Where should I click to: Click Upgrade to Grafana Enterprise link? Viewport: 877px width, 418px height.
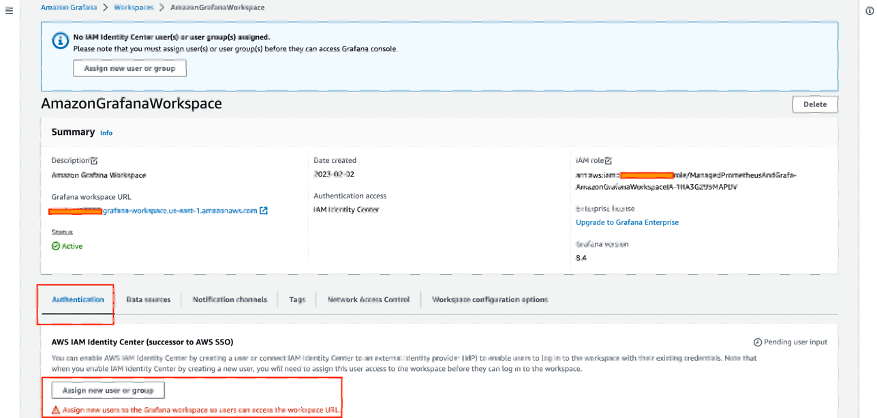tap(627, 222)
